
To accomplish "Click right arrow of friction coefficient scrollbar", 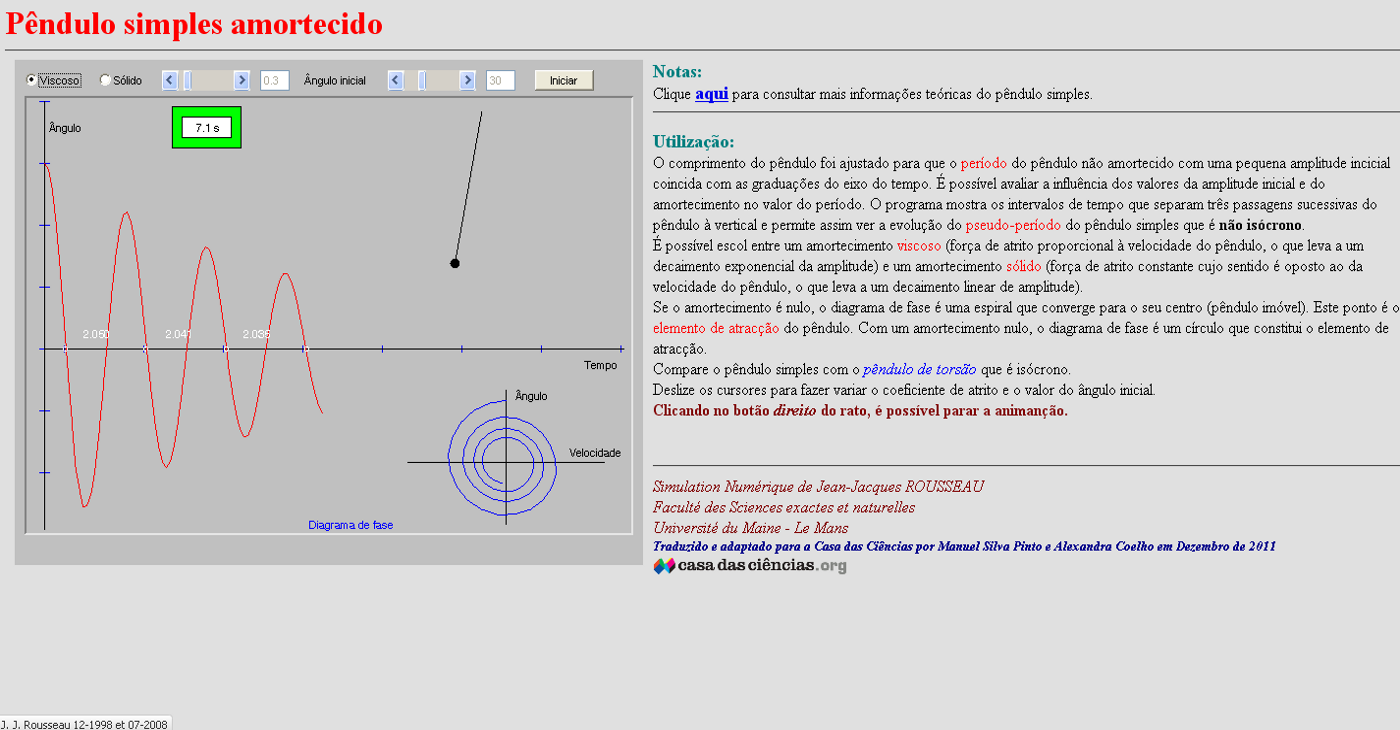I will pos(241,80).
